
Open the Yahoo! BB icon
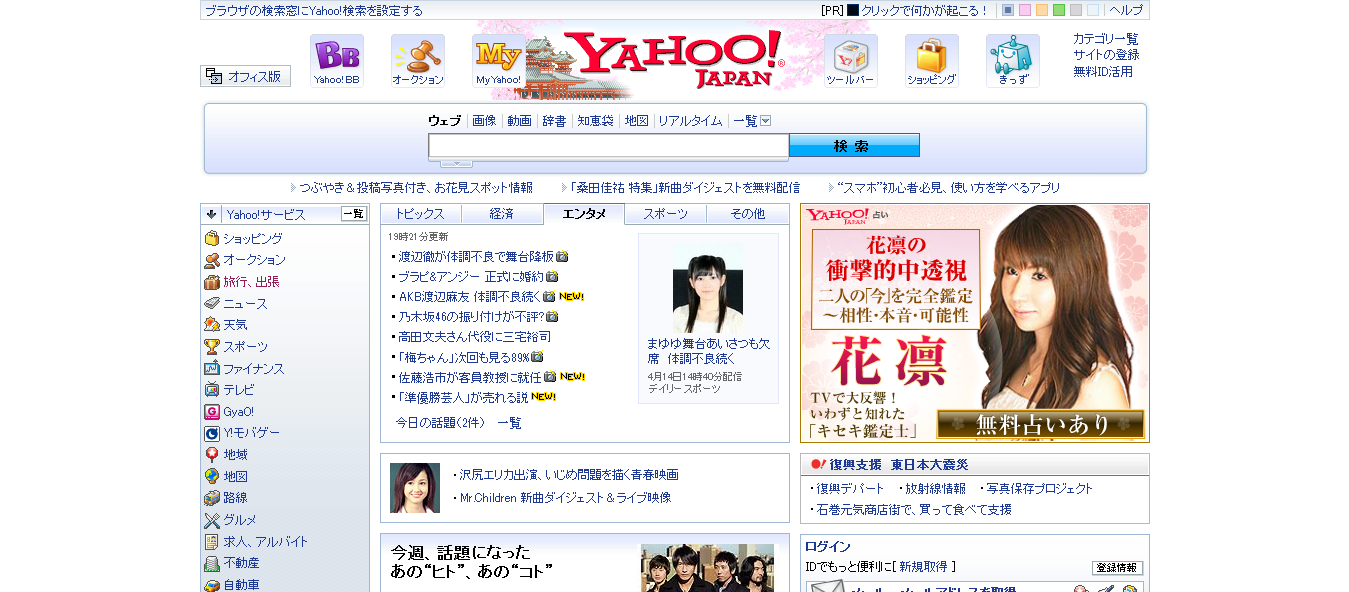point(336,61)
